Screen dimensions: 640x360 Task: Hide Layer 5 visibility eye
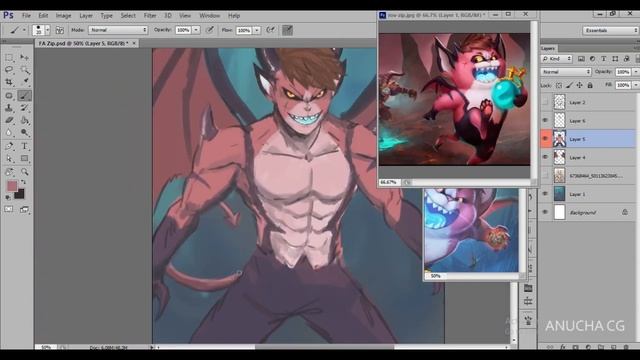545,139
